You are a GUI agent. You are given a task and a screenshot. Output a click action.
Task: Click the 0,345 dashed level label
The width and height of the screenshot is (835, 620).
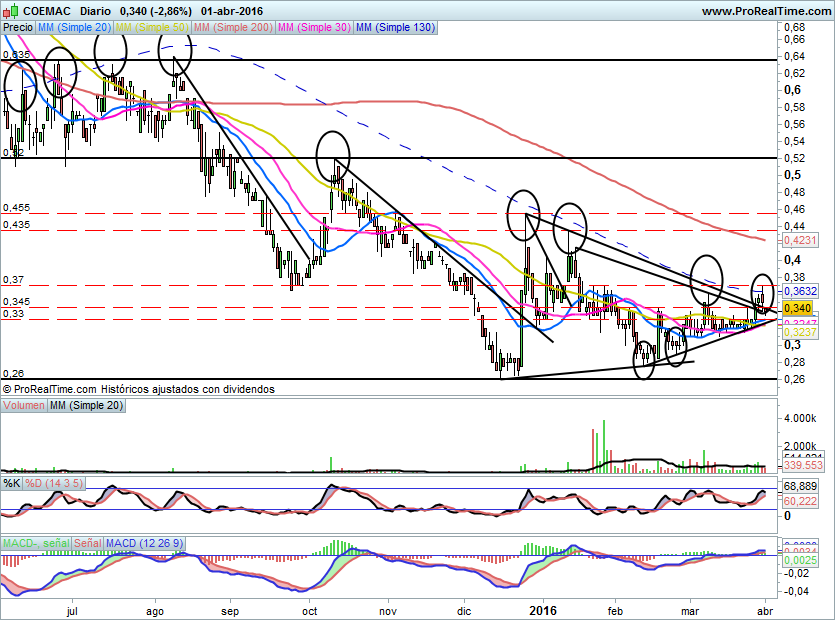coord(16,301)
